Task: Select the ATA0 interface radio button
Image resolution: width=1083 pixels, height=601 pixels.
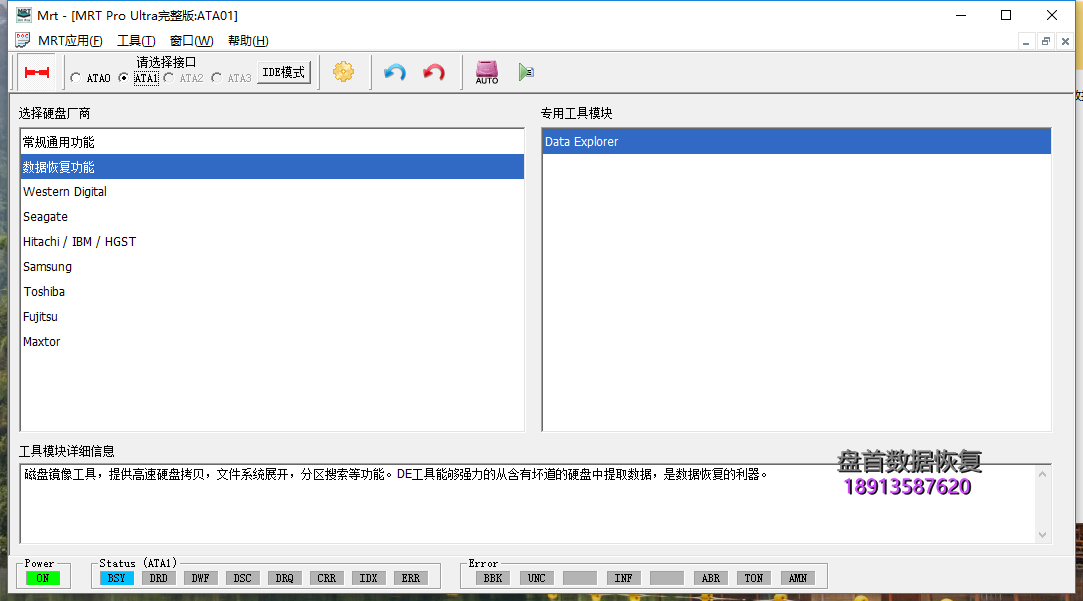Action: click(x=75, y=77)
